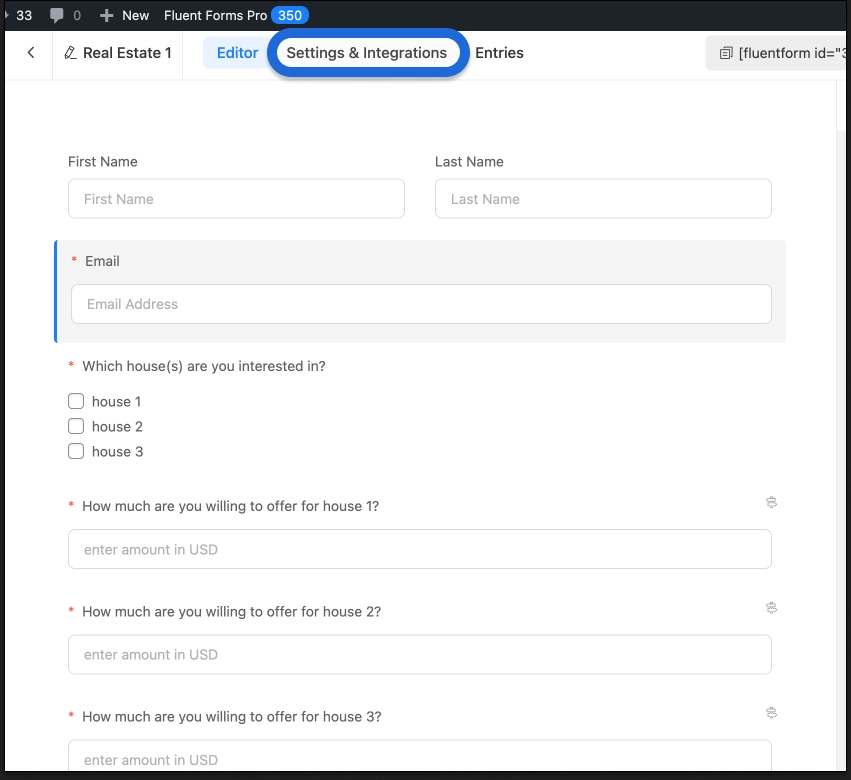Click the comment count 0 in admin bar

pyautogui.click(x=77, y=15)
